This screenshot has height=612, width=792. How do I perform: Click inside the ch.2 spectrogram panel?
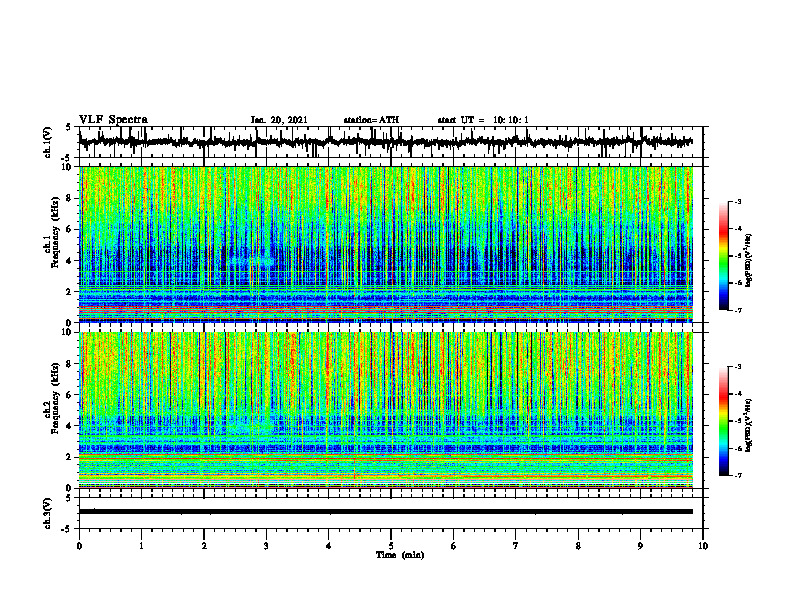[x=386, y=410]
